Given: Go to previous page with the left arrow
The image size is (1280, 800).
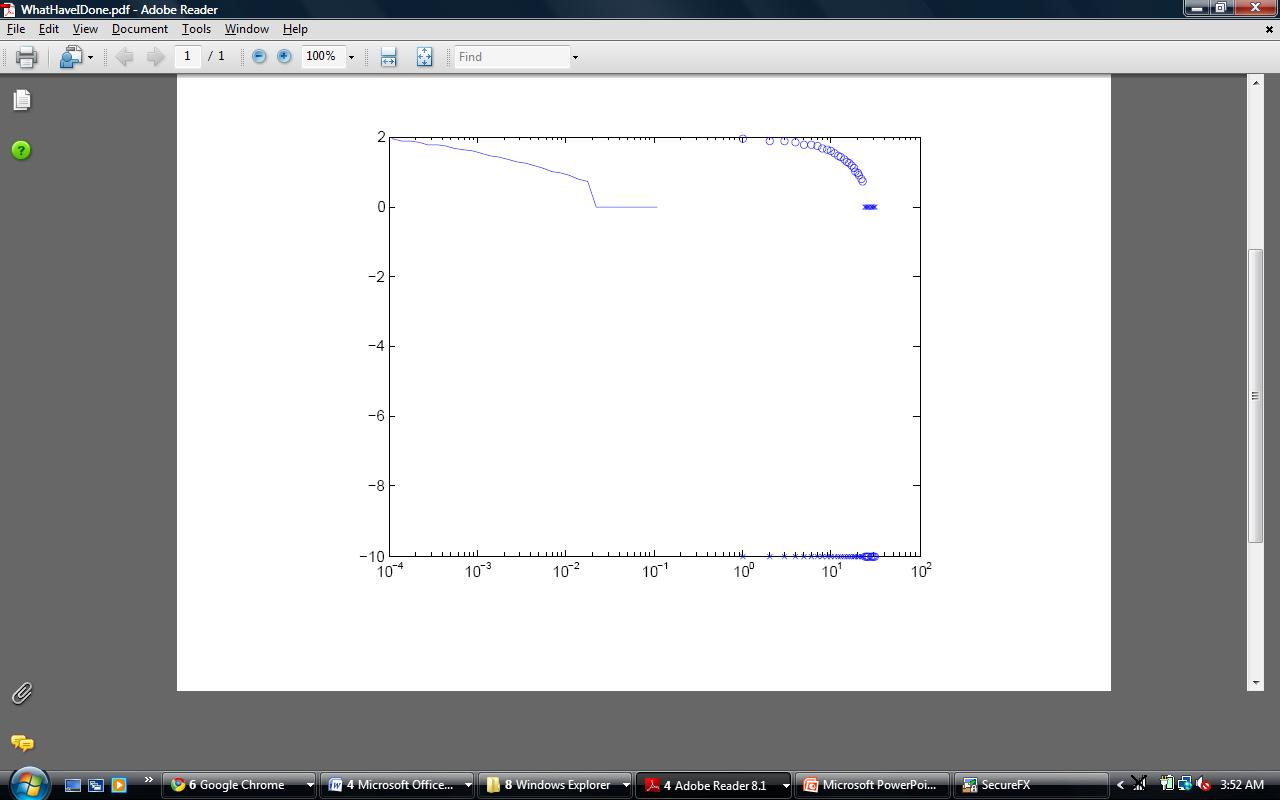Looking at the screenshot, I should coord(125,57).
